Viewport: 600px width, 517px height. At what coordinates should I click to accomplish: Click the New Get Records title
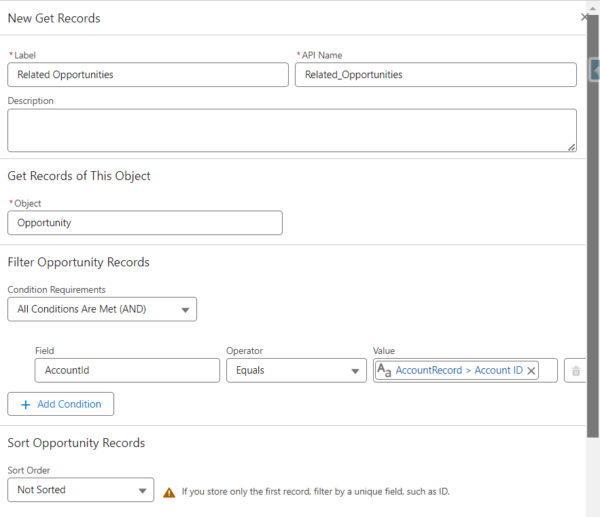click(x=54, y=18)
